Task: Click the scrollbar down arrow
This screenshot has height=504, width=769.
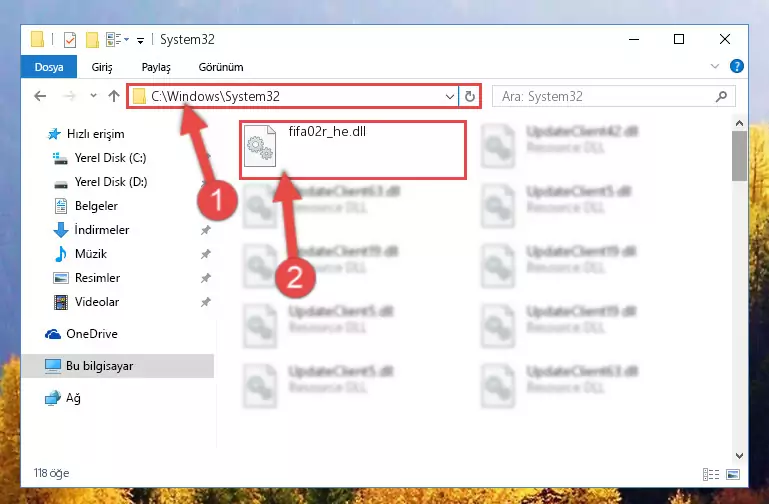Action: coord(739,455)
